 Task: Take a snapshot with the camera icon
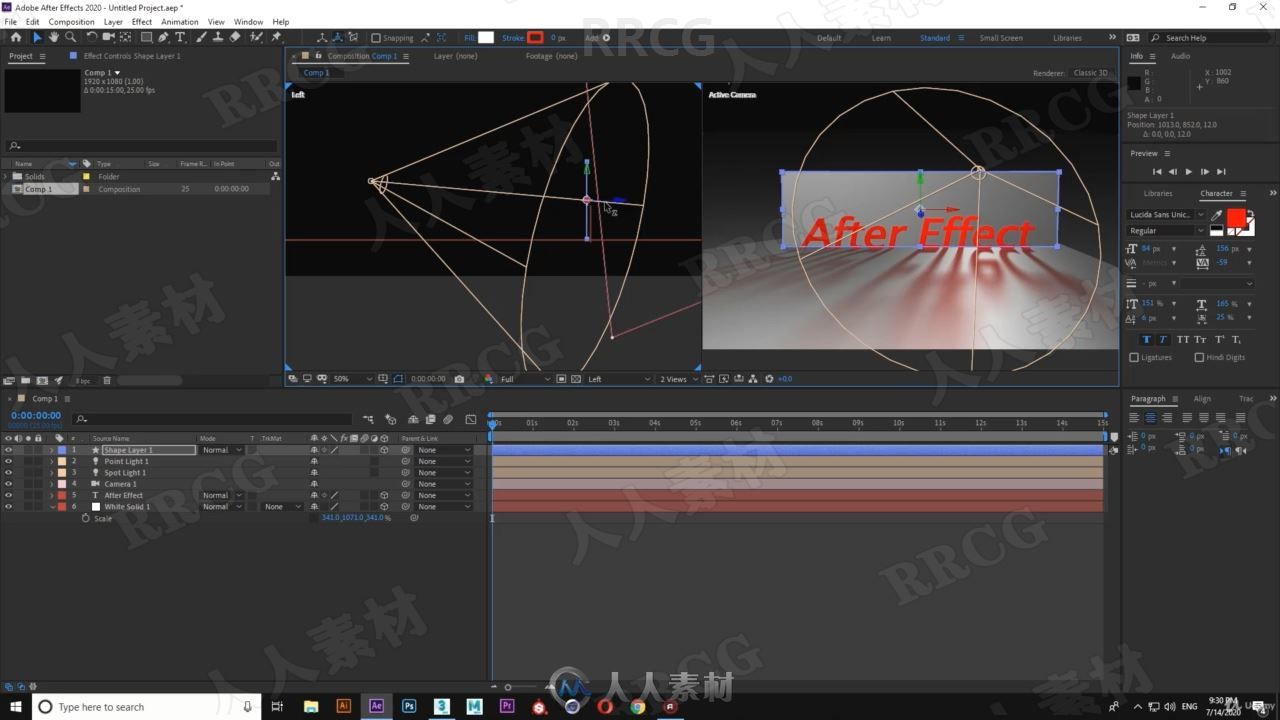(x=459, y=379)
